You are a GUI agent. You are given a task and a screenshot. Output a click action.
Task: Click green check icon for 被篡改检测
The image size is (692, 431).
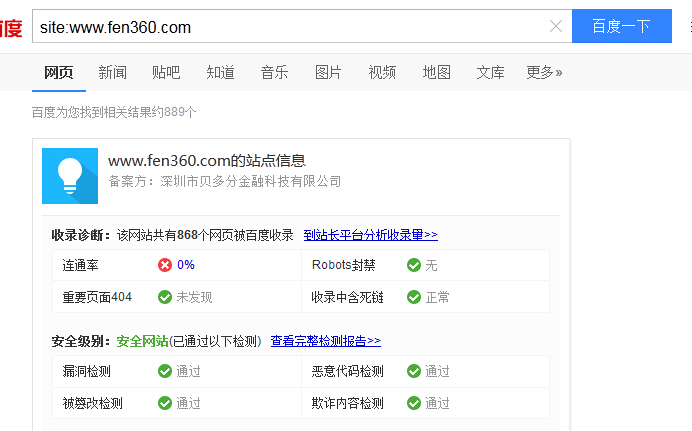coord(165,403)
